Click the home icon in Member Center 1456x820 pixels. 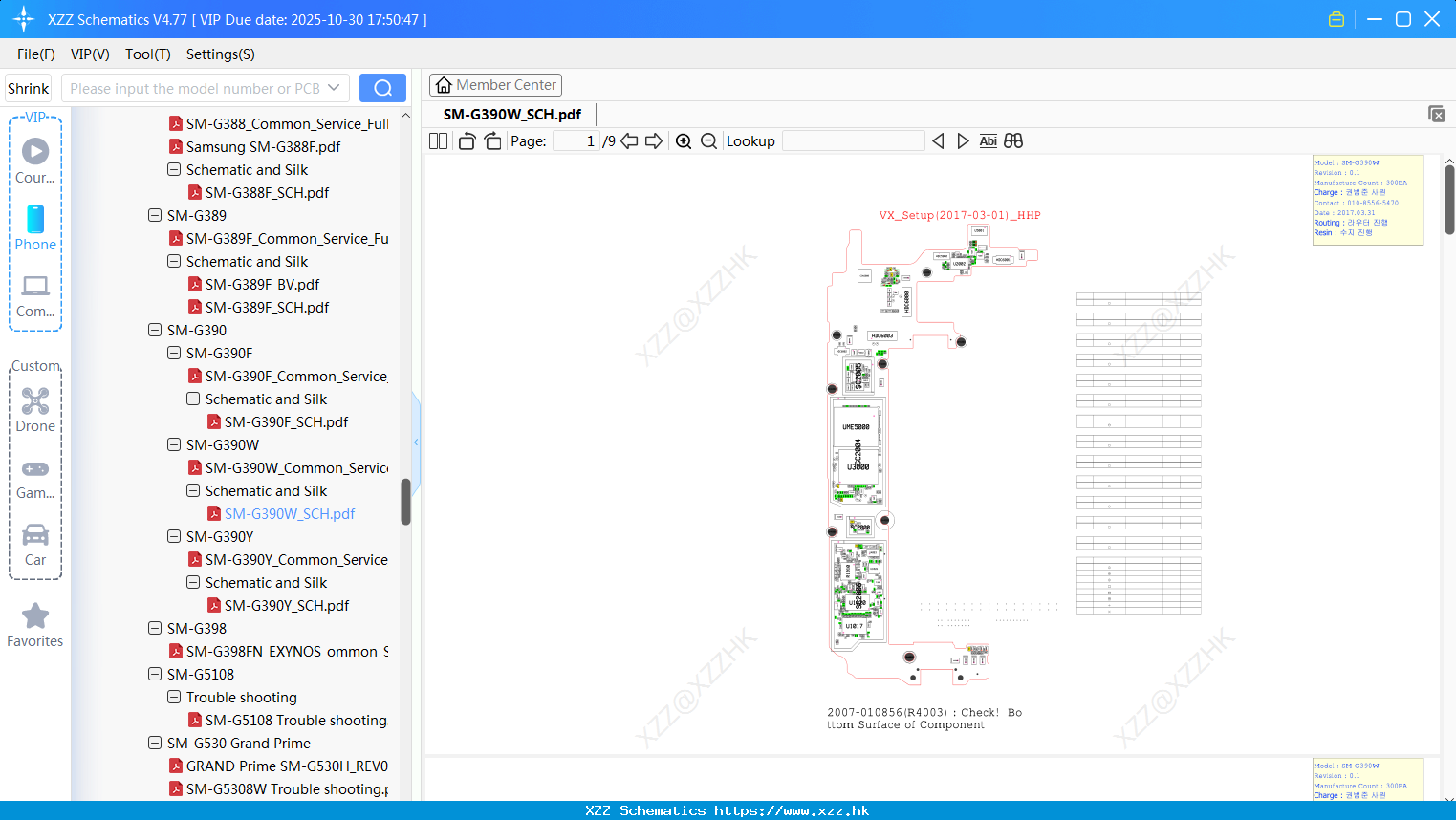444,85
